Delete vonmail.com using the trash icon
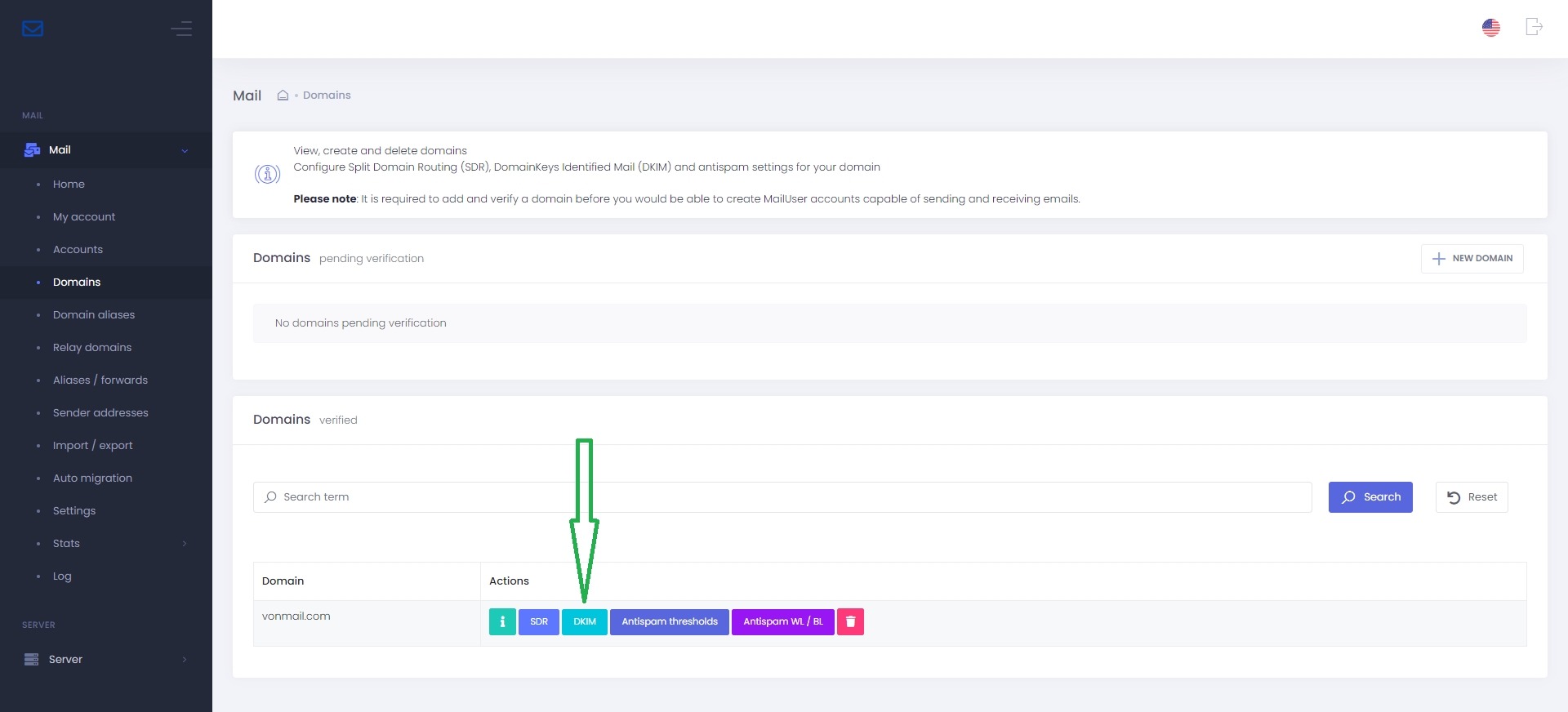 coord(850,621)
